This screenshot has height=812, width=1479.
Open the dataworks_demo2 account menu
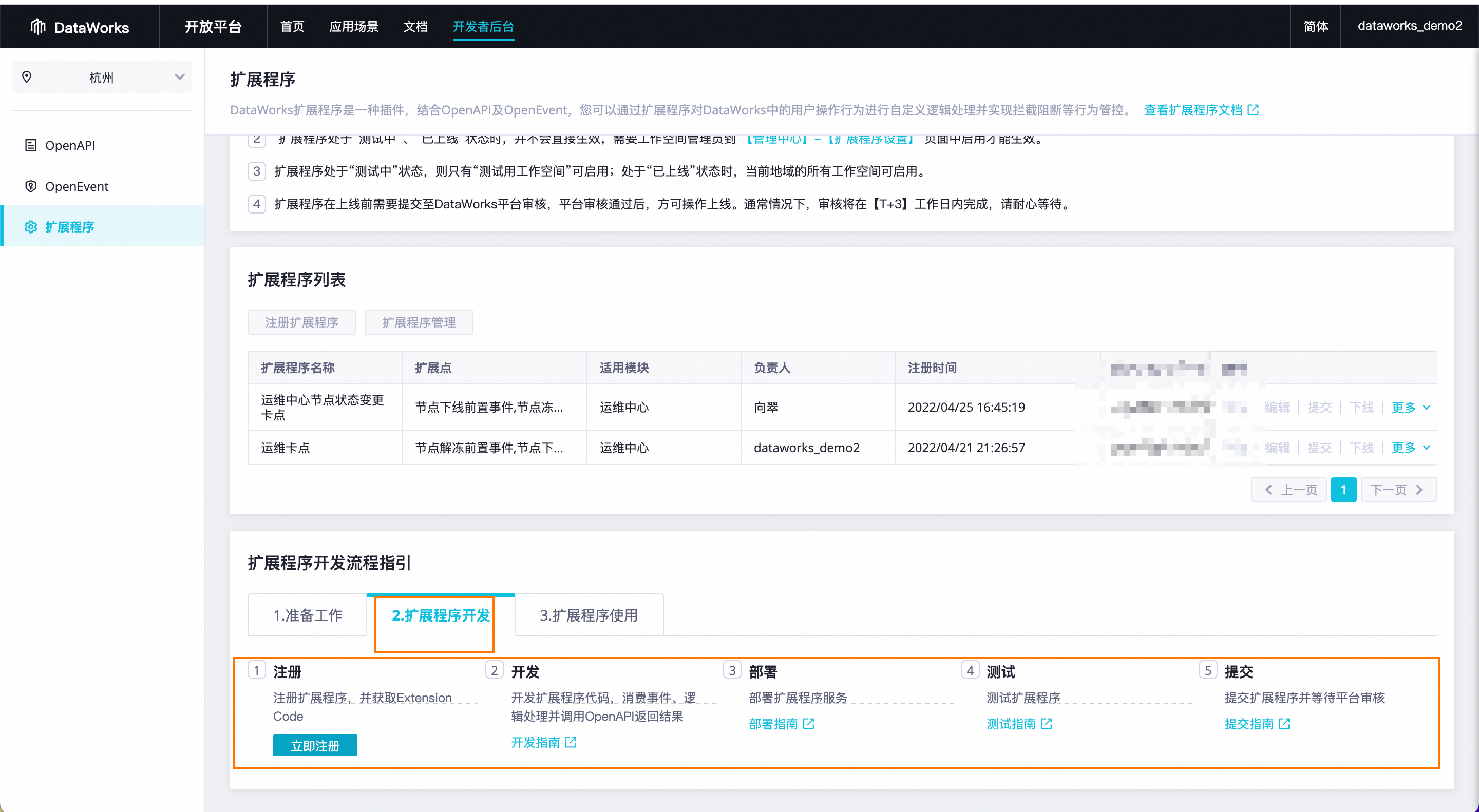[1410, 26]
